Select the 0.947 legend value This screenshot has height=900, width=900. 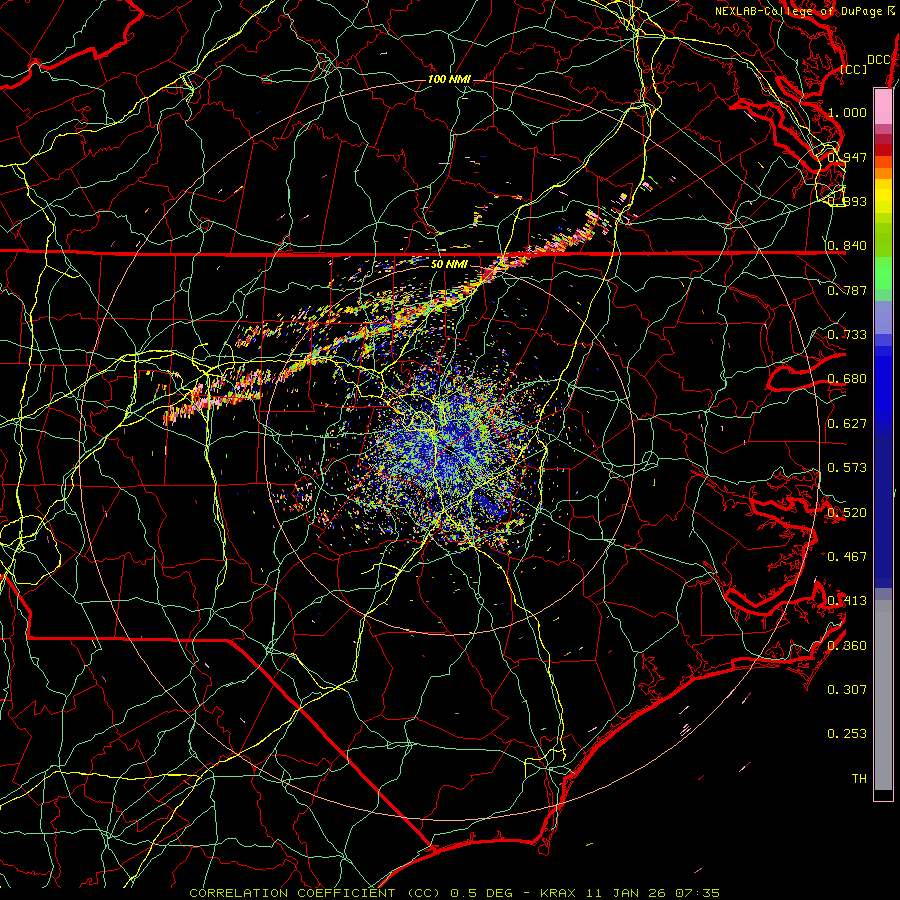[x=847, y=157]
